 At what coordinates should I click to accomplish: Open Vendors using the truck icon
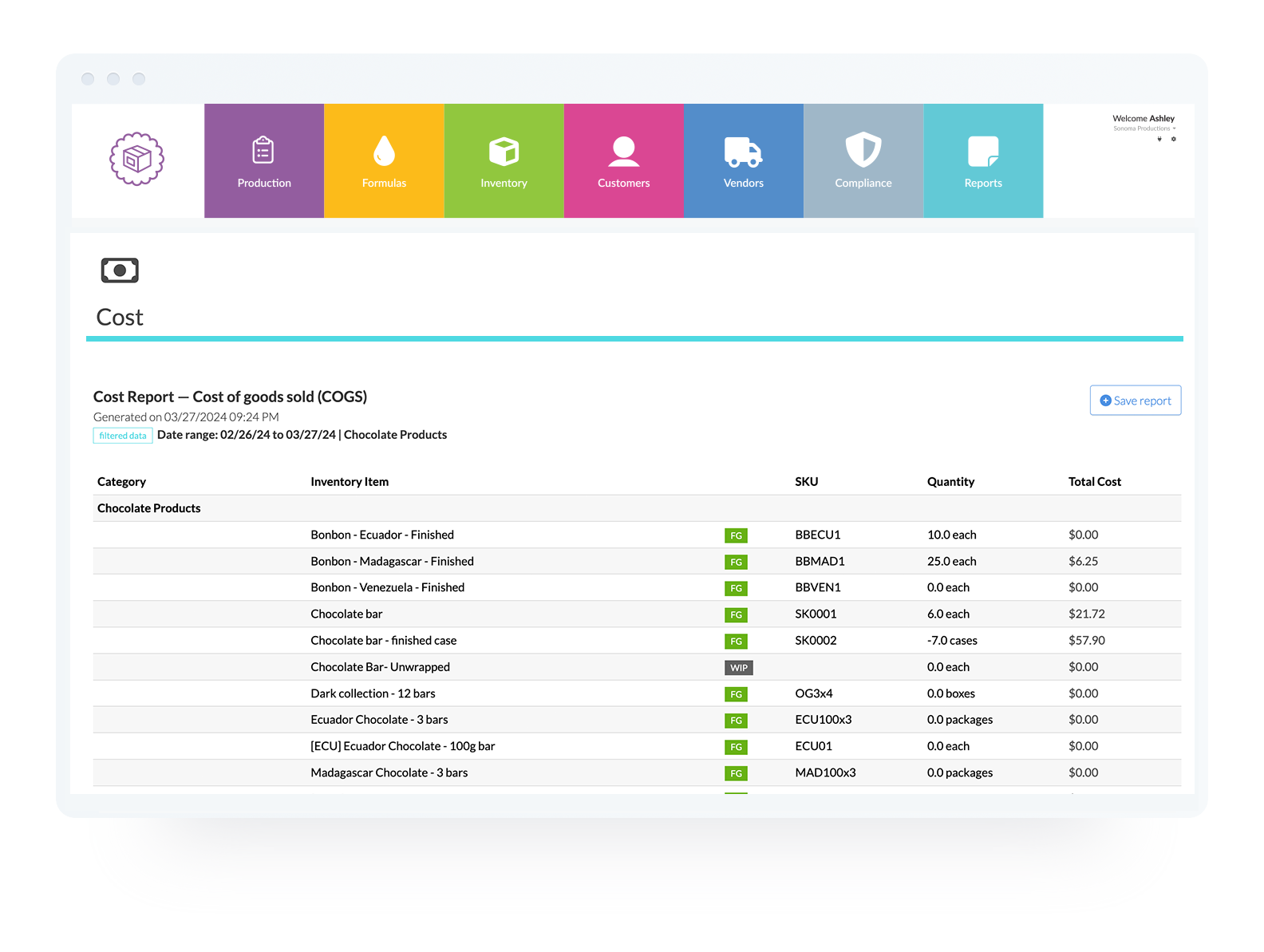743,151
